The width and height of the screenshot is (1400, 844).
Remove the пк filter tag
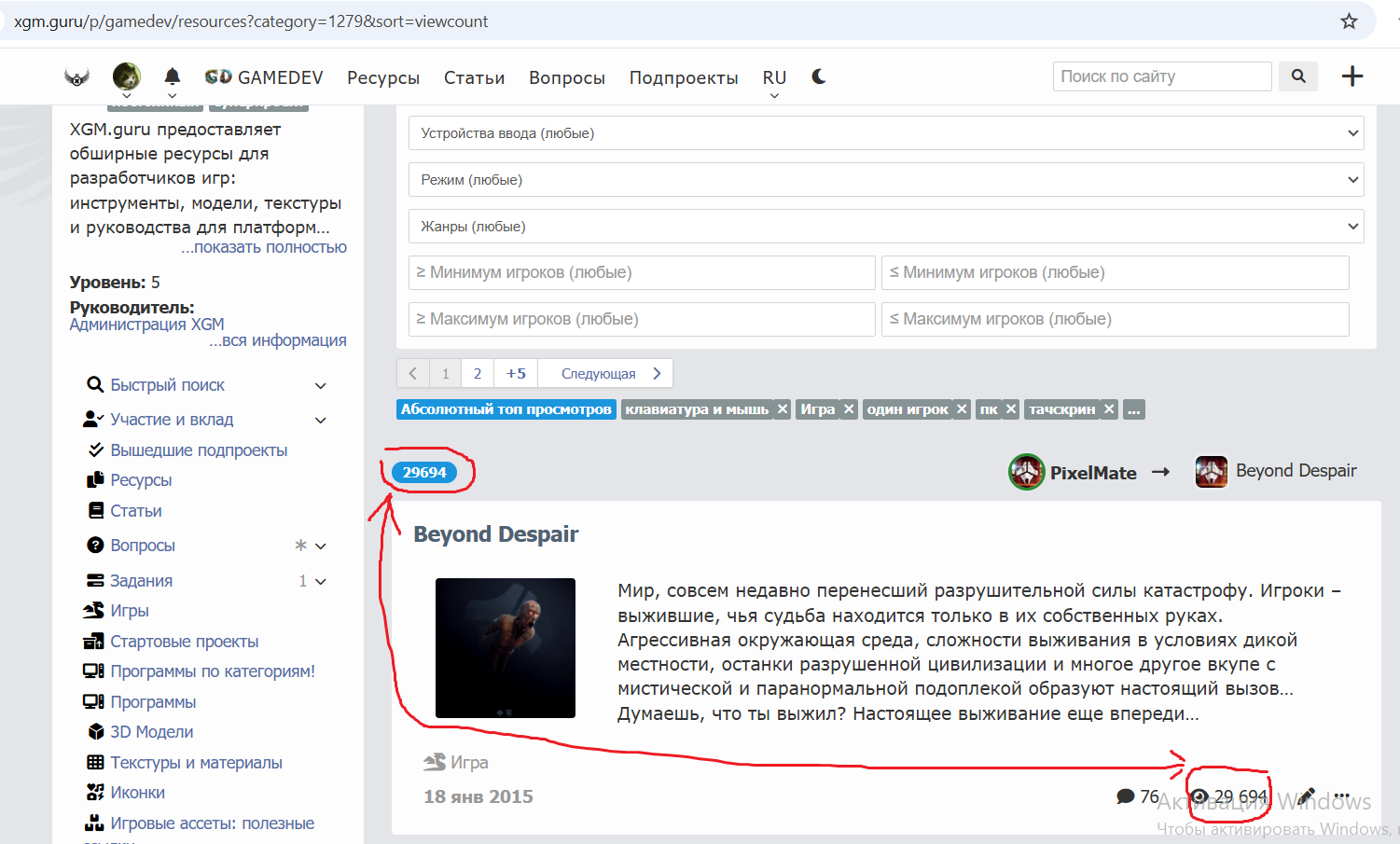(x=1010, y=409)
